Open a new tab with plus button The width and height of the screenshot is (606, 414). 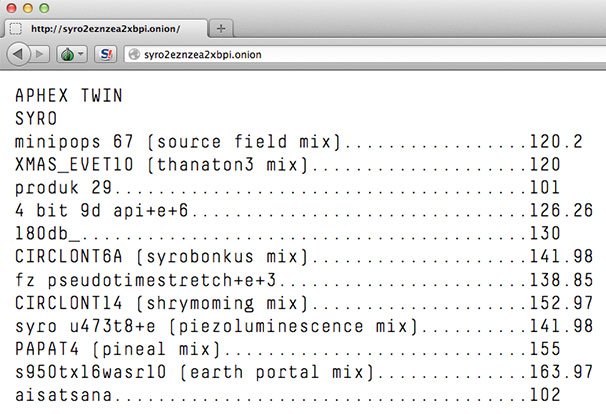pos(221,27)
